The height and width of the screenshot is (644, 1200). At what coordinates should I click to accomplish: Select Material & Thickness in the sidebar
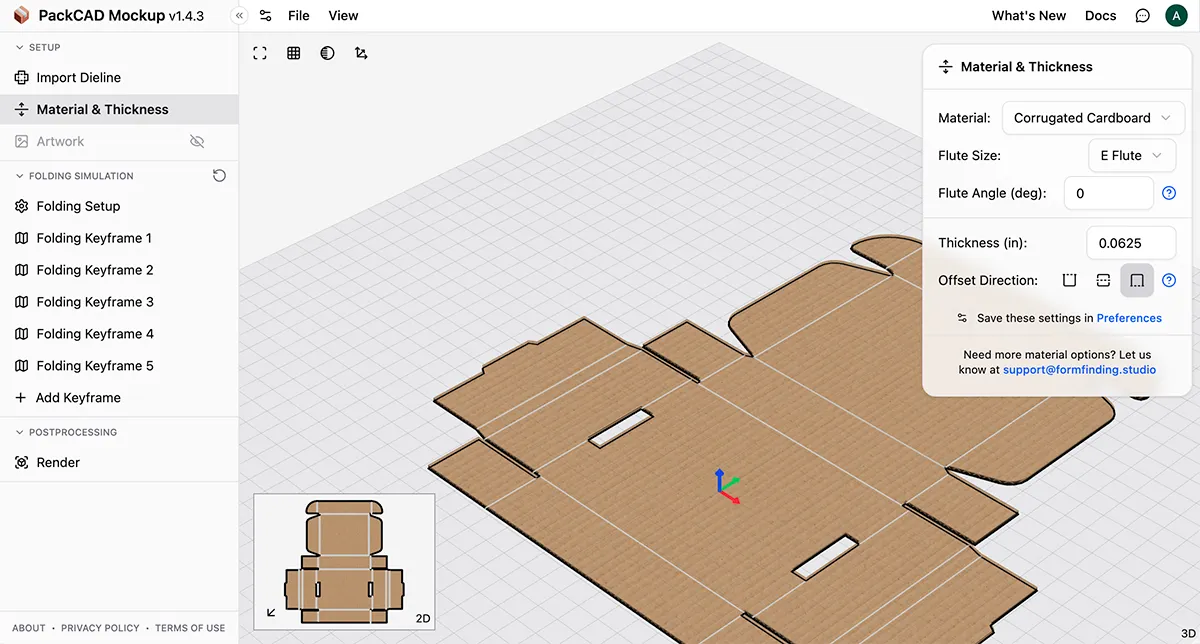pyautogui.click(x=119, y=109)
